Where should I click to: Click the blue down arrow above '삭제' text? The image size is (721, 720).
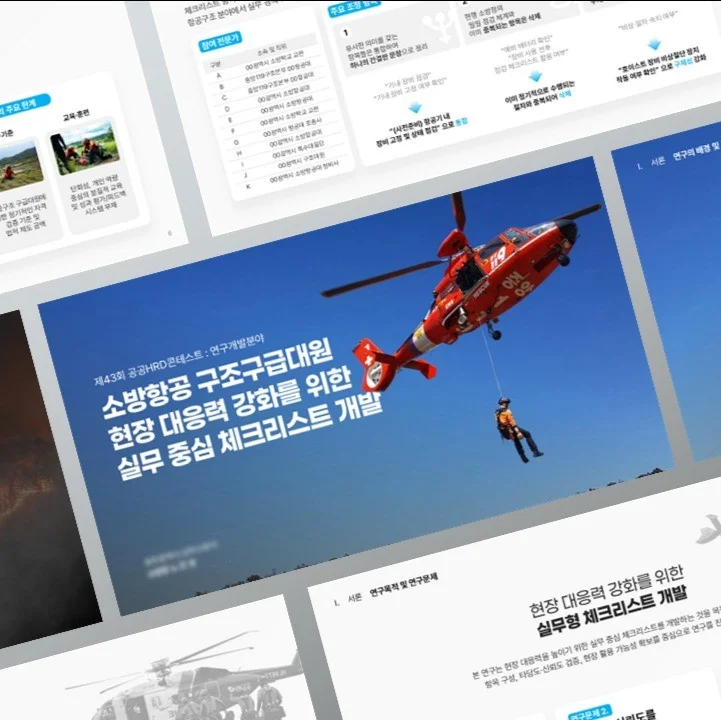535,76
